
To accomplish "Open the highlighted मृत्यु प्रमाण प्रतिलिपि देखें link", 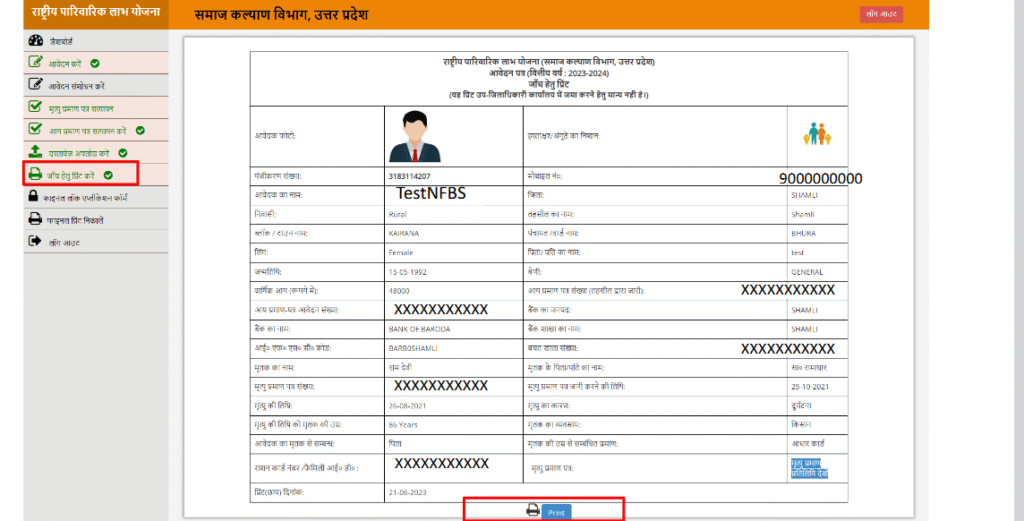I will coord(811,468).
